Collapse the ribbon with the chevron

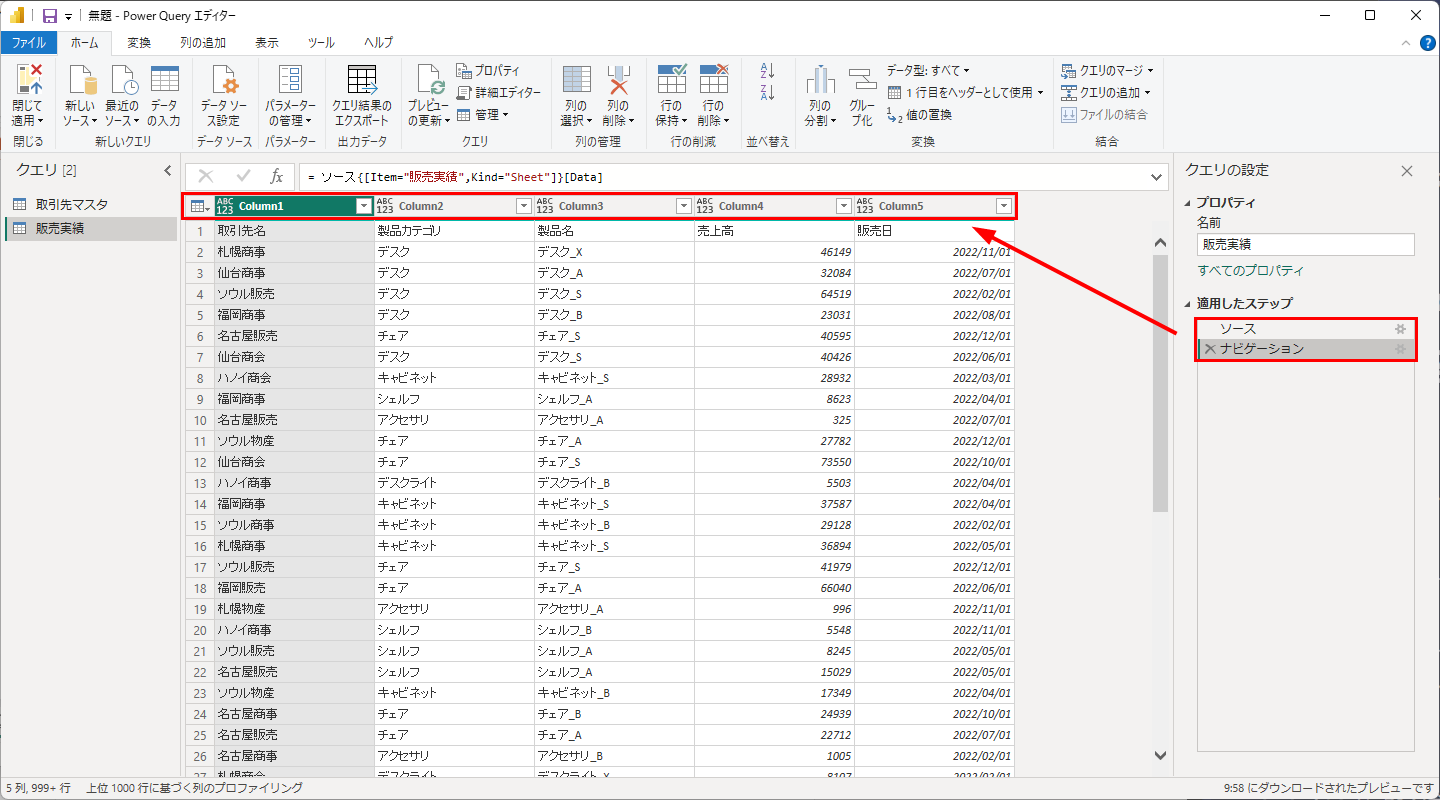[x=1407, y=43]
